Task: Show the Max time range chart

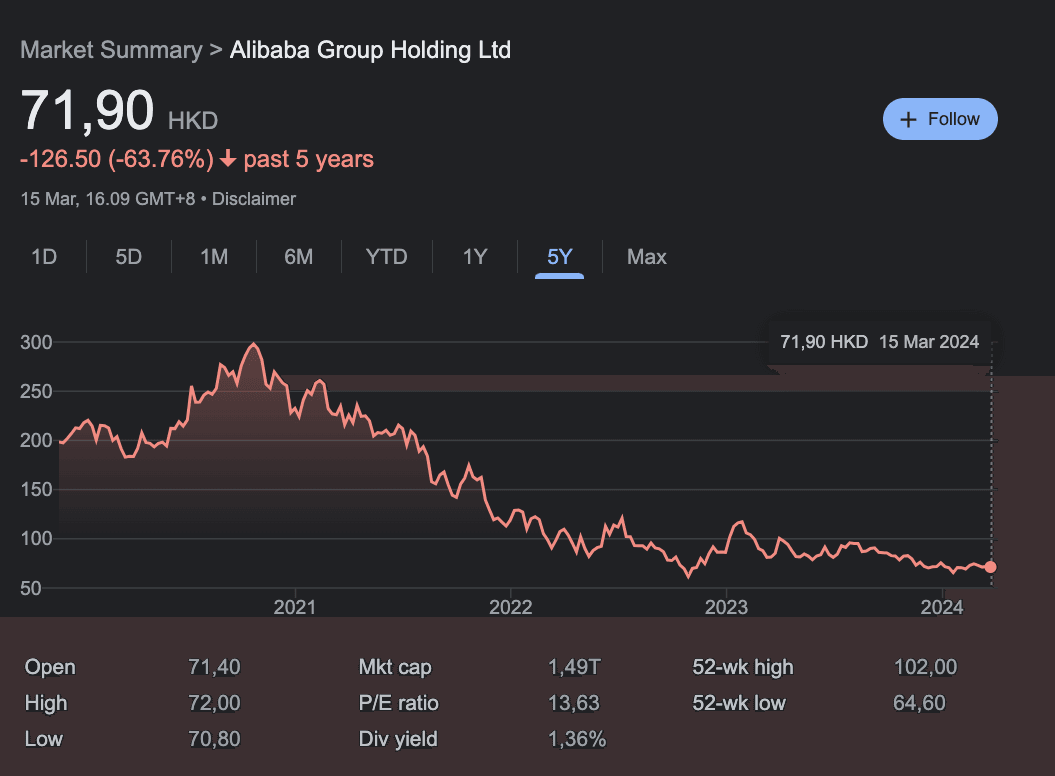Action: (x=646, y=257)
